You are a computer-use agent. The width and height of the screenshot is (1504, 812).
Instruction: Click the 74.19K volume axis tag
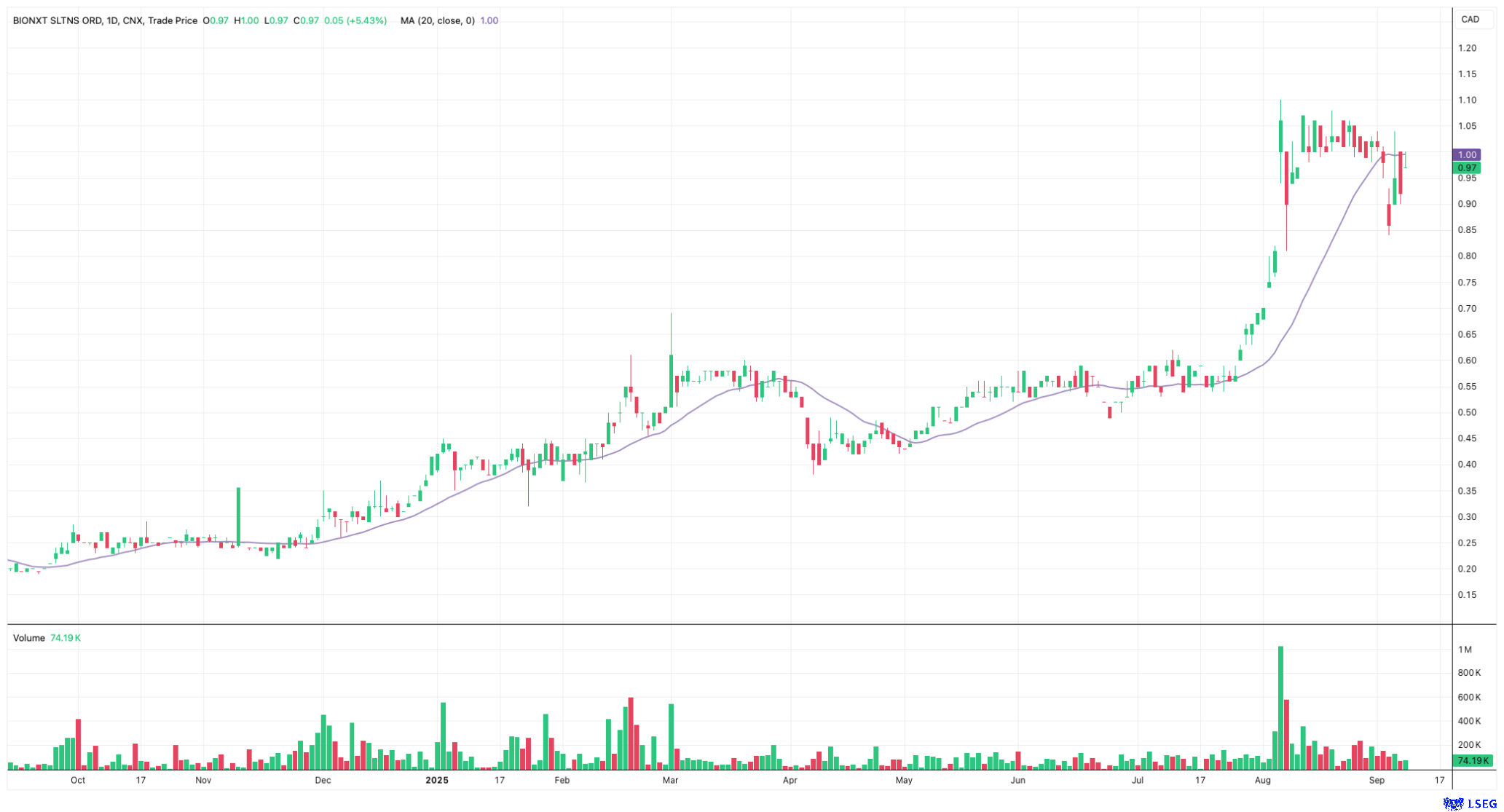tap(1470, 760)
